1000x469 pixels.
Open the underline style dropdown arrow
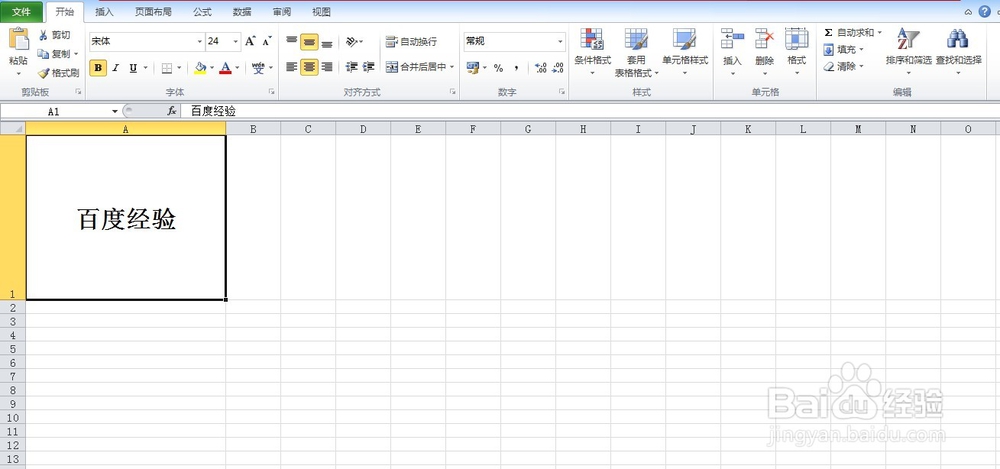point(145,68)
